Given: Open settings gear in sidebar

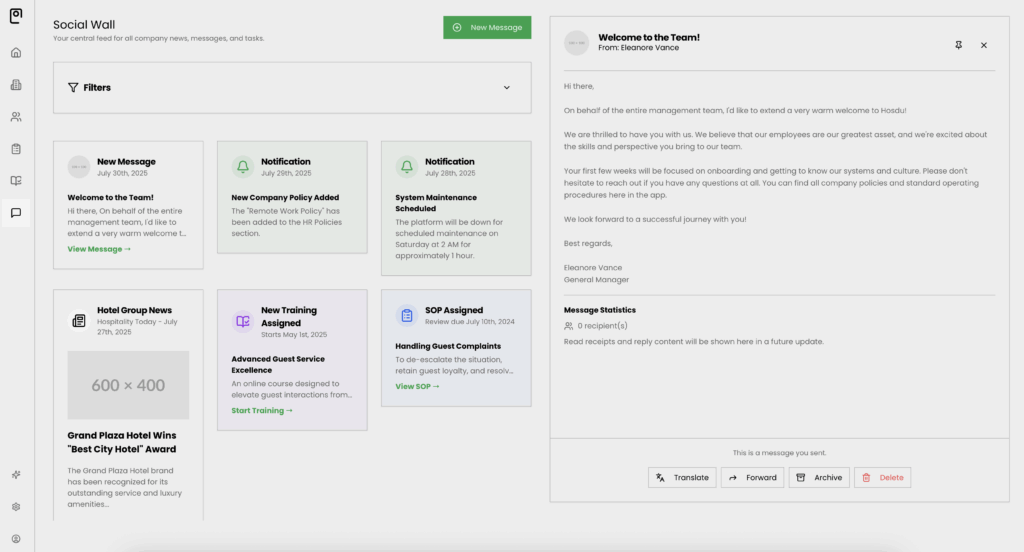Looking at the screenshot, I should click(x=16, y=507).
